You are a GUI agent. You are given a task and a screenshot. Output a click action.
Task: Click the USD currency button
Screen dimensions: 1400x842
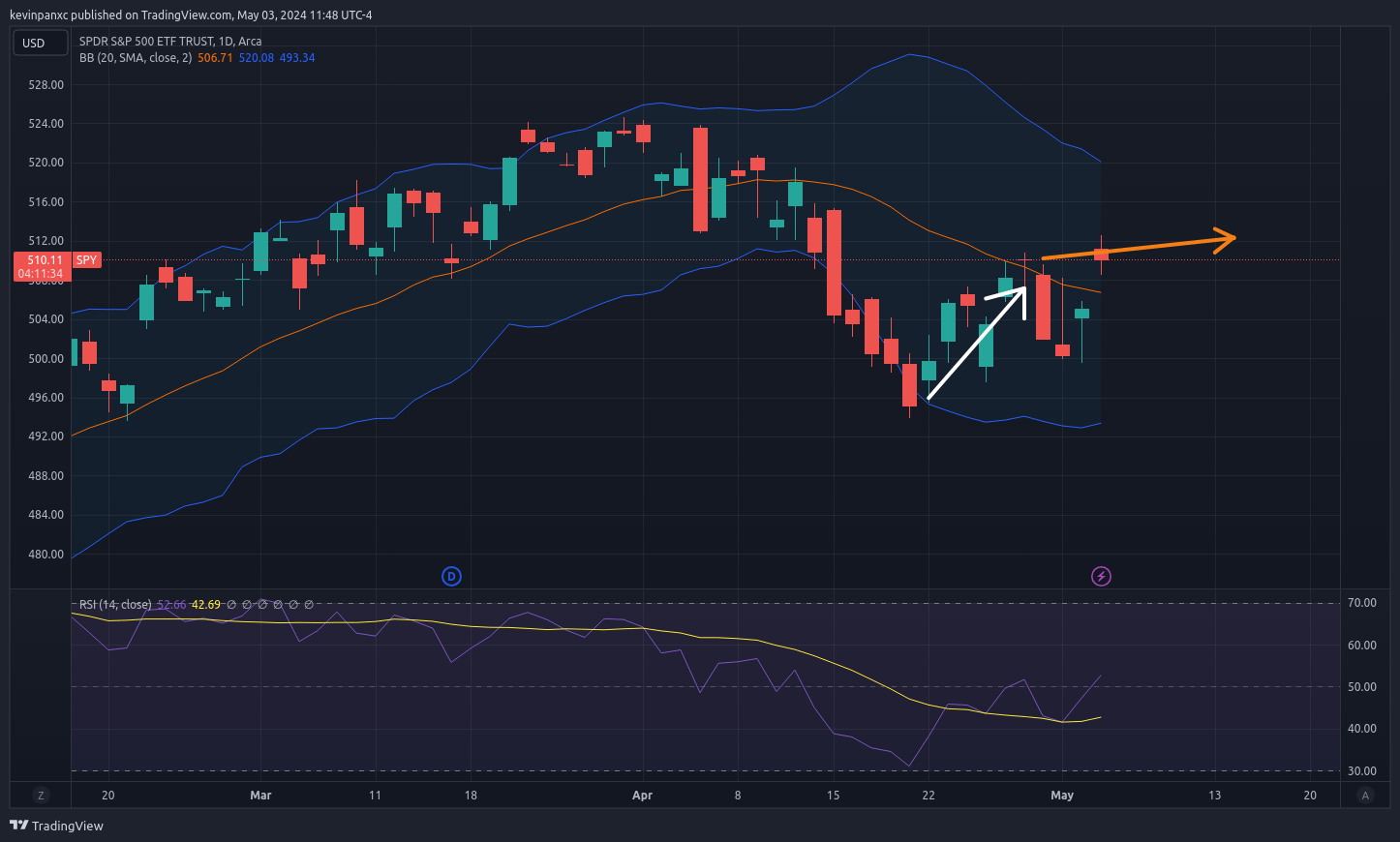40,44
